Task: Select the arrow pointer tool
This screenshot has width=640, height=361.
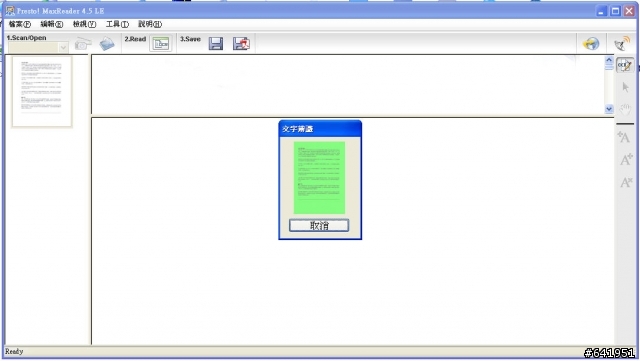Action: [x=625, y=87]
